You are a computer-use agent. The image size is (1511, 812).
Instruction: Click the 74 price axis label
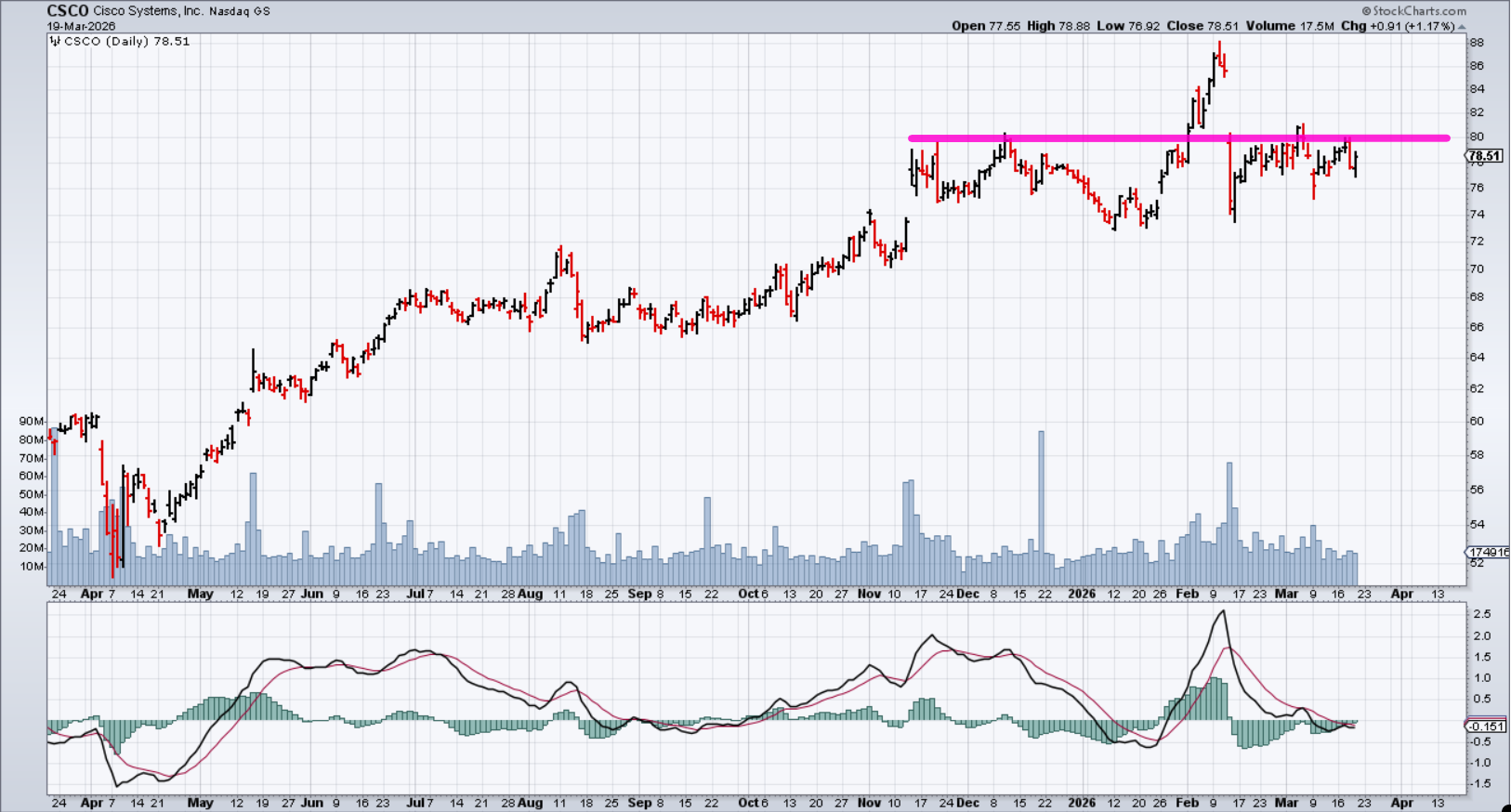click(1477, 215)
